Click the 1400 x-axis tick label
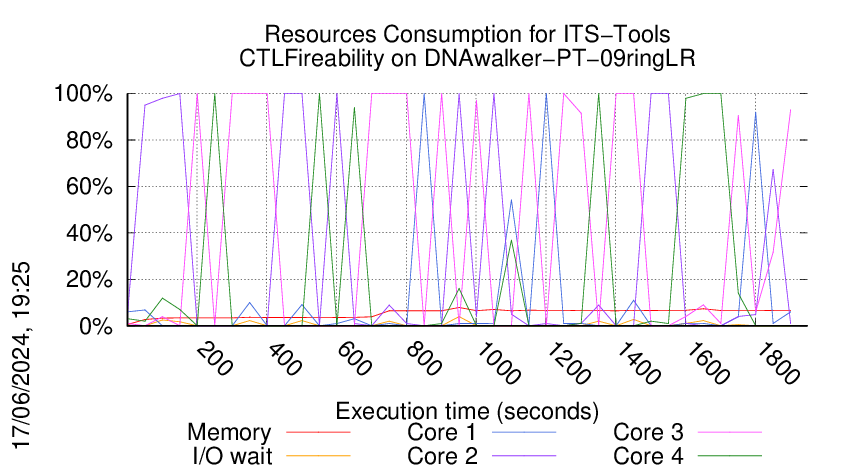This screenshot has height=475, width=850. [638, 363]
